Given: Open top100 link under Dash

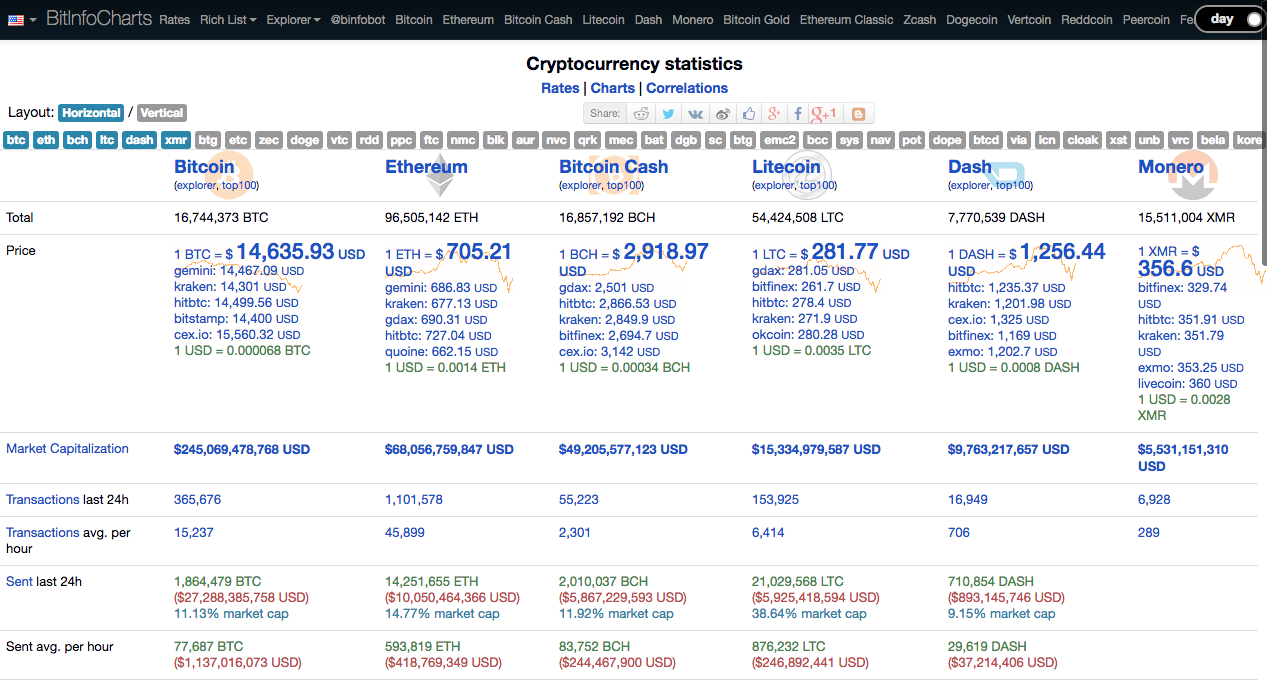Looking at the screenshot, I should (x=1013, y=185).
